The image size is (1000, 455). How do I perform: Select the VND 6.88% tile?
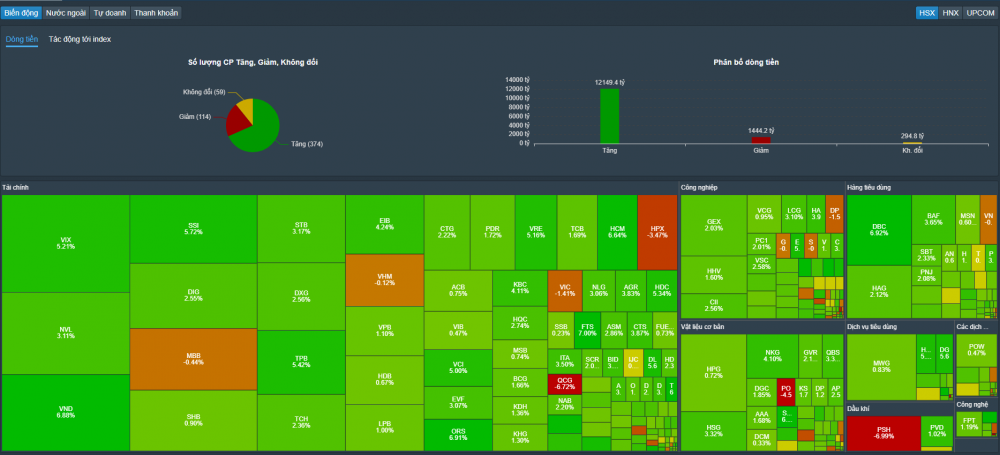pos(66,412)
